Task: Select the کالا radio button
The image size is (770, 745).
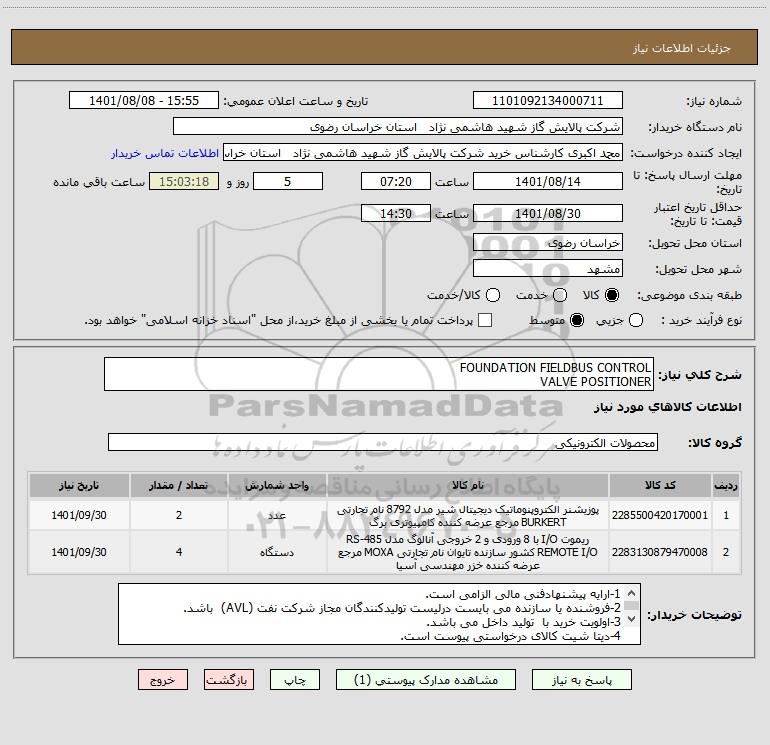Action: tap(612, 295)
